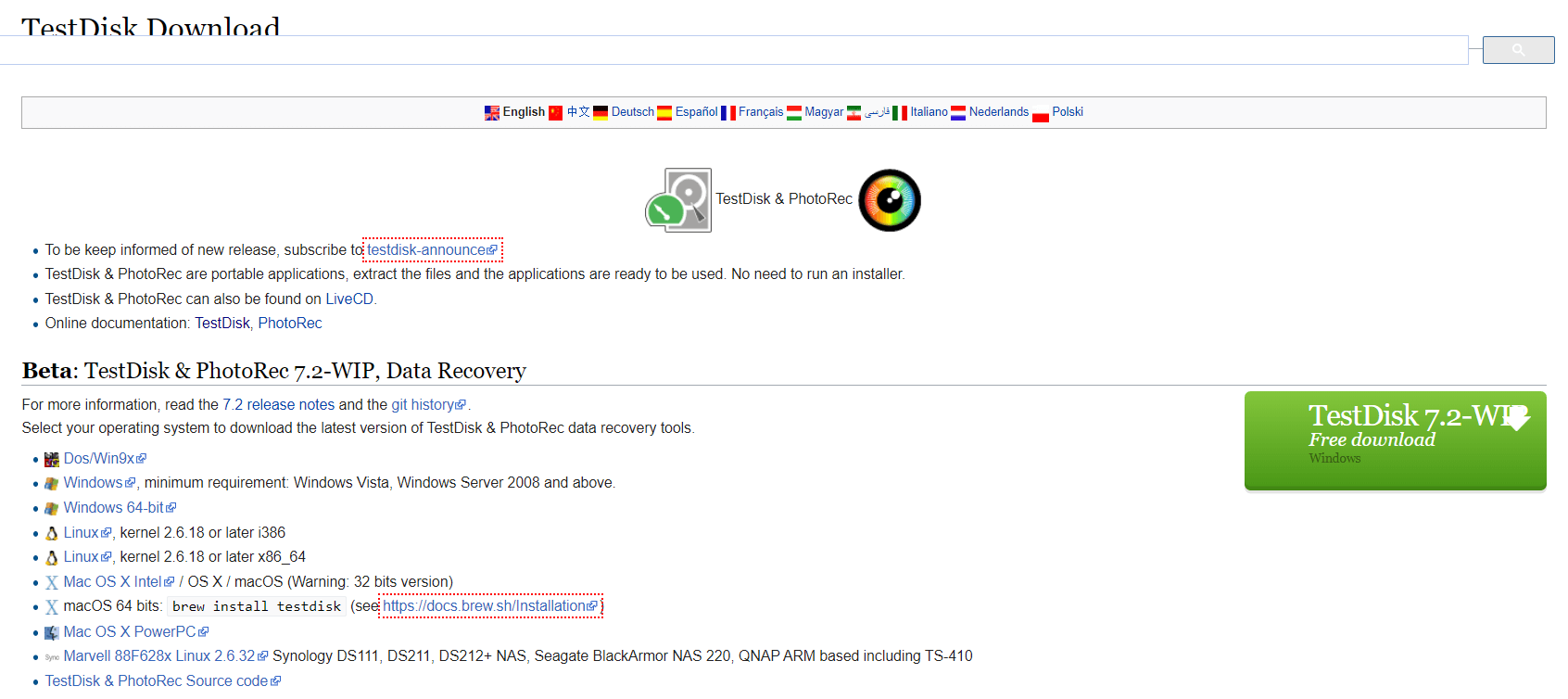The image size is (1568, 699).
Task: Download Marvell 88F628x Linux 2.6.32 build
Action: coord(166,656)
